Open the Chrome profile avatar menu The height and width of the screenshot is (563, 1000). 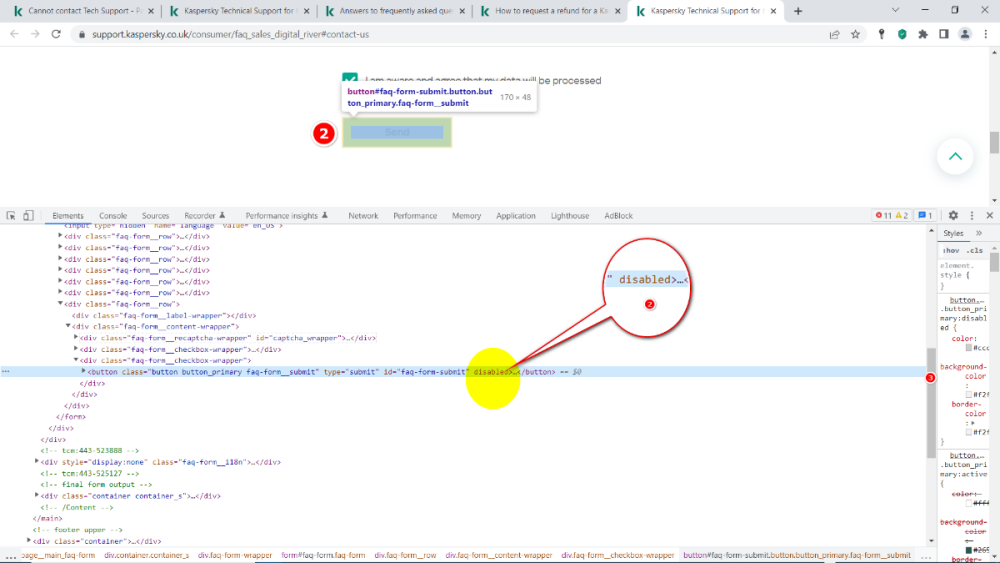(965, 34)
